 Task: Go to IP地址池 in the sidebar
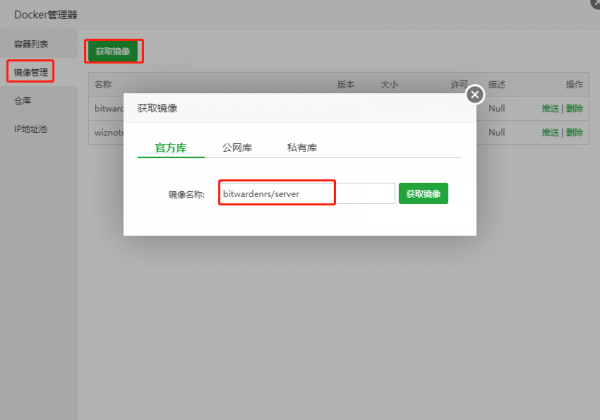point(31,129)
